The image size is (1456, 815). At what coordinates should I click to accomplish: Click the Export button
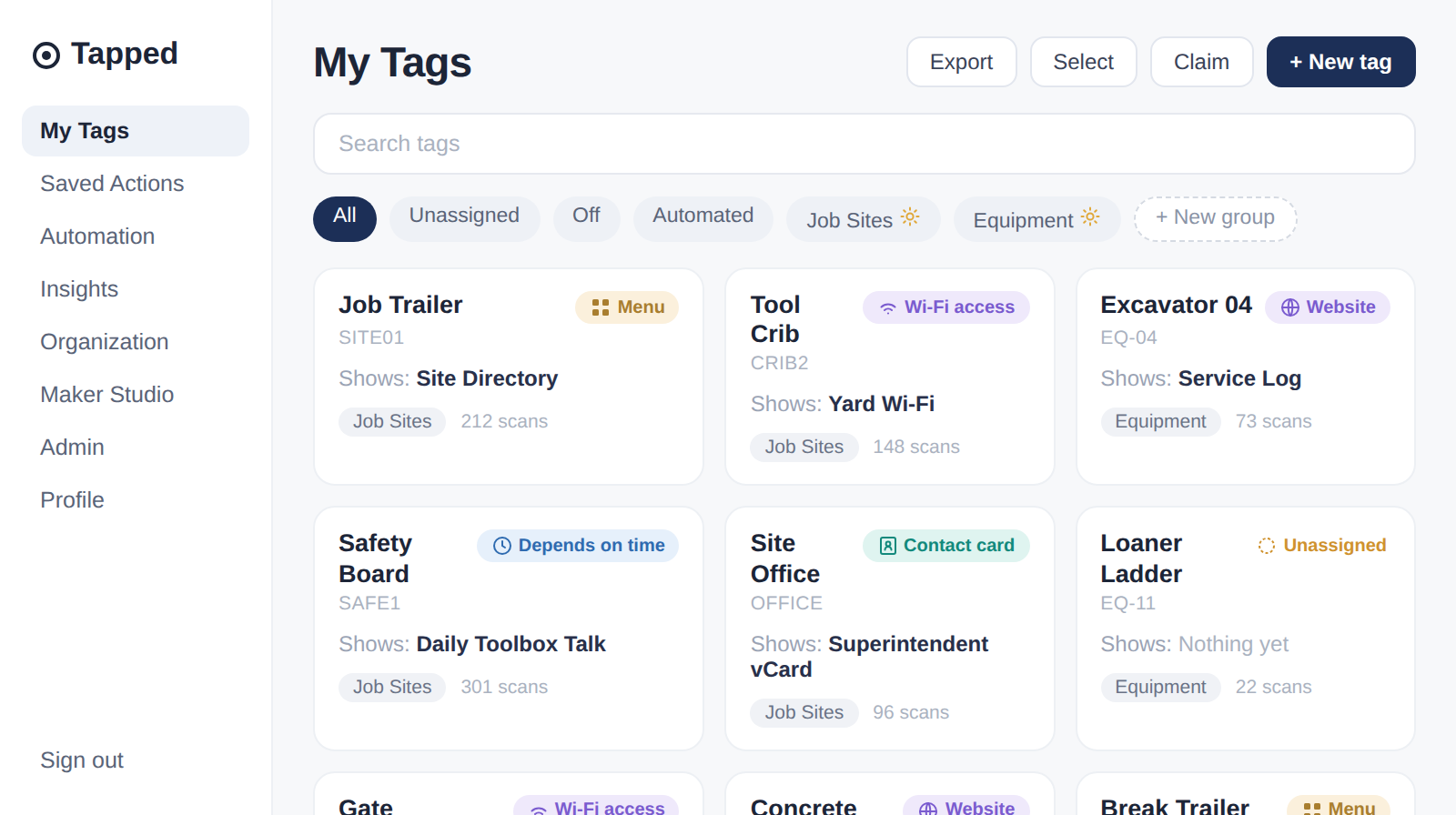tap(961, 62)
